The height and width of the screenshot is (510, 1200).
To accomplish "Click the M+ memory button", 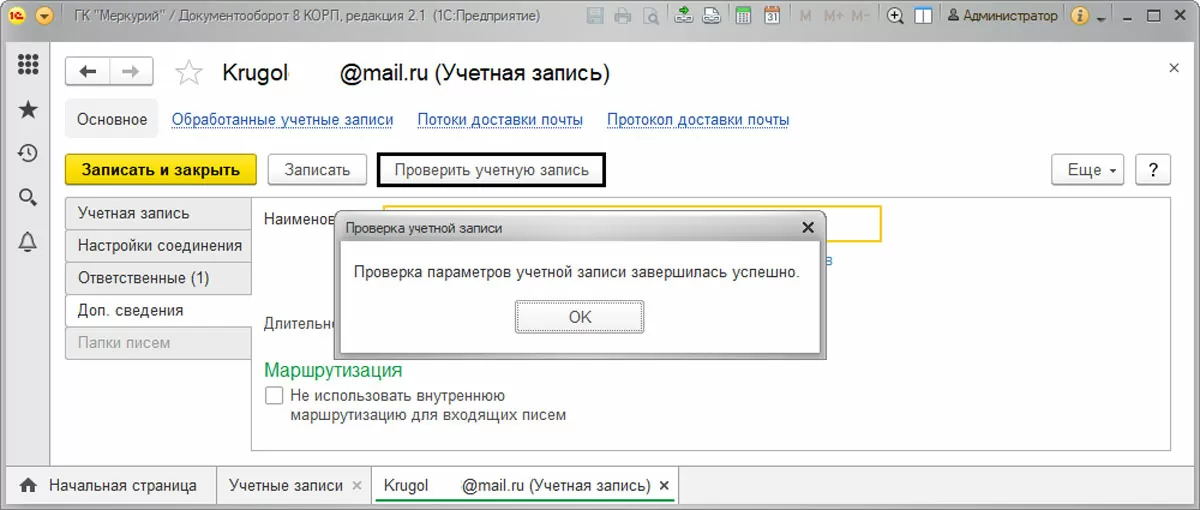I will (x=831, y=16).
